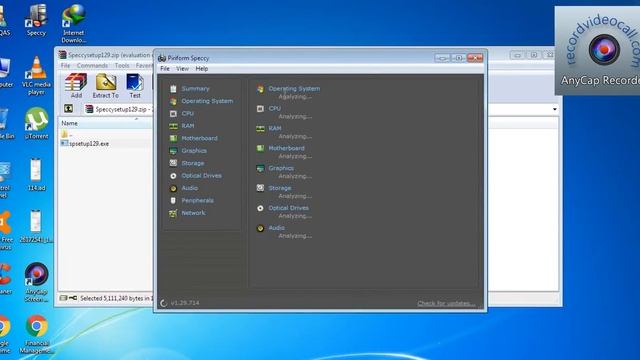The image size is (640, 360).
Task: Open Internet Download Manager desktop icon
Action: [73, 24]
